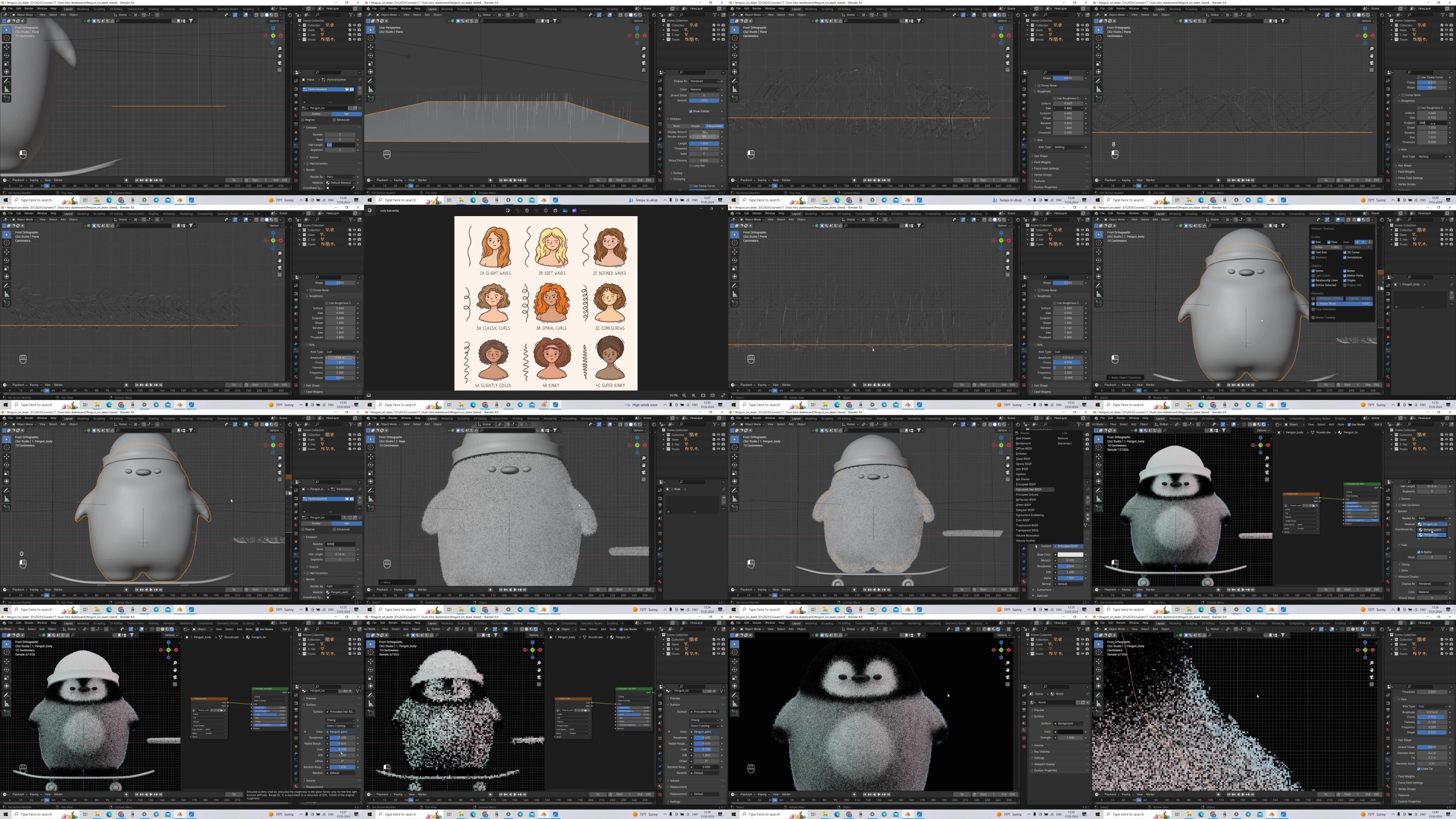Click the OneDrive icon in Photos toolbar

click(x=565, y=210)
